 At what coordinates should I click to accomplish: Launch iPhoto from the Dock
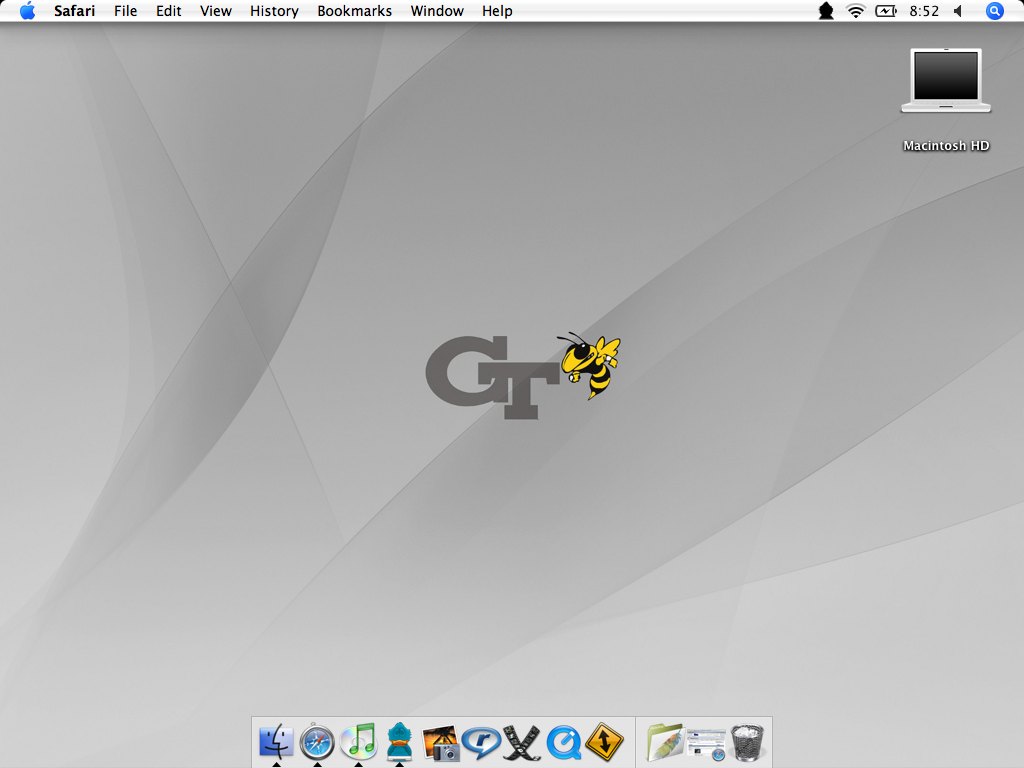click(441, 743)
